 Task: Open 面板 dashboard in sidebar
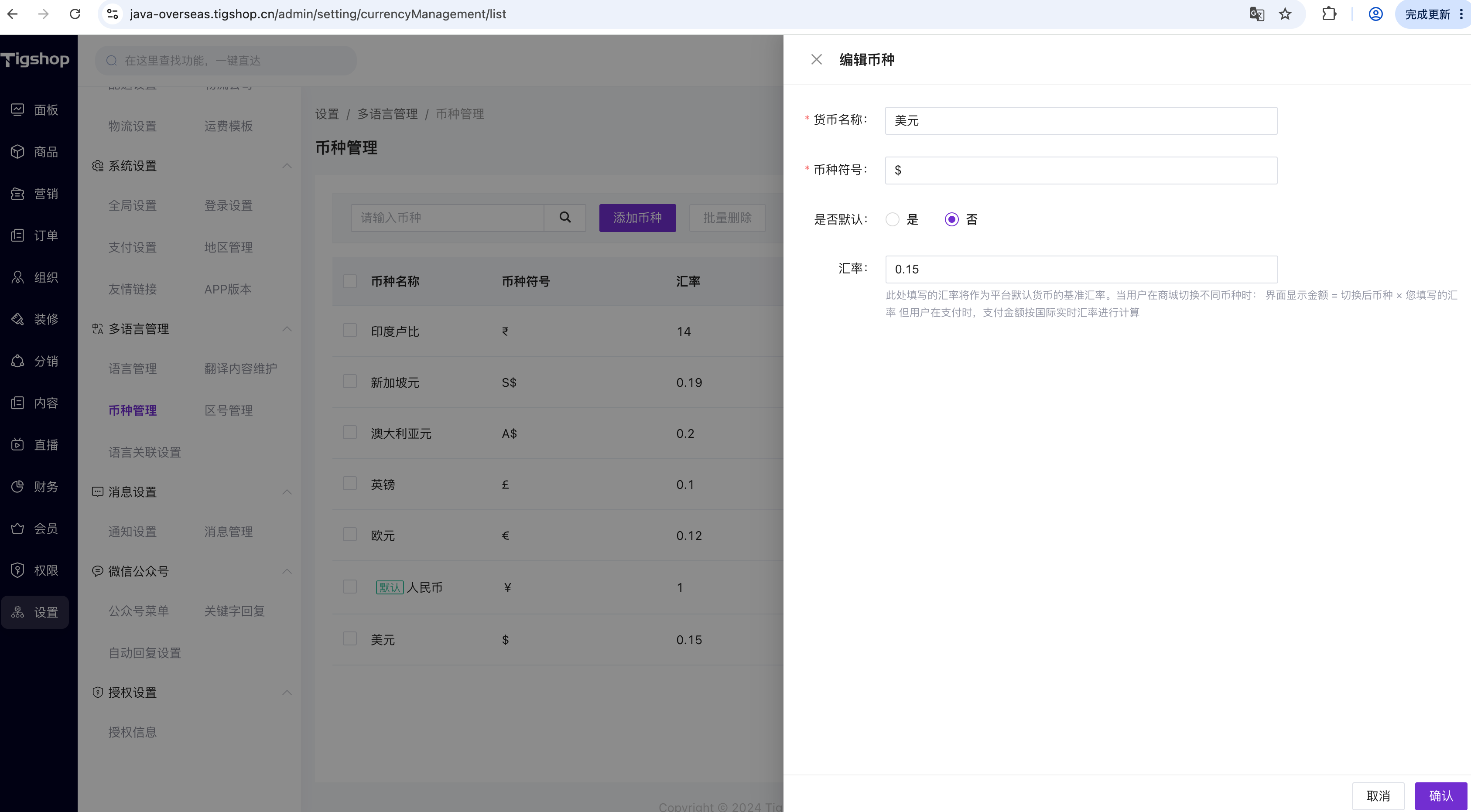pyautogui.click(x=35, y=109)
